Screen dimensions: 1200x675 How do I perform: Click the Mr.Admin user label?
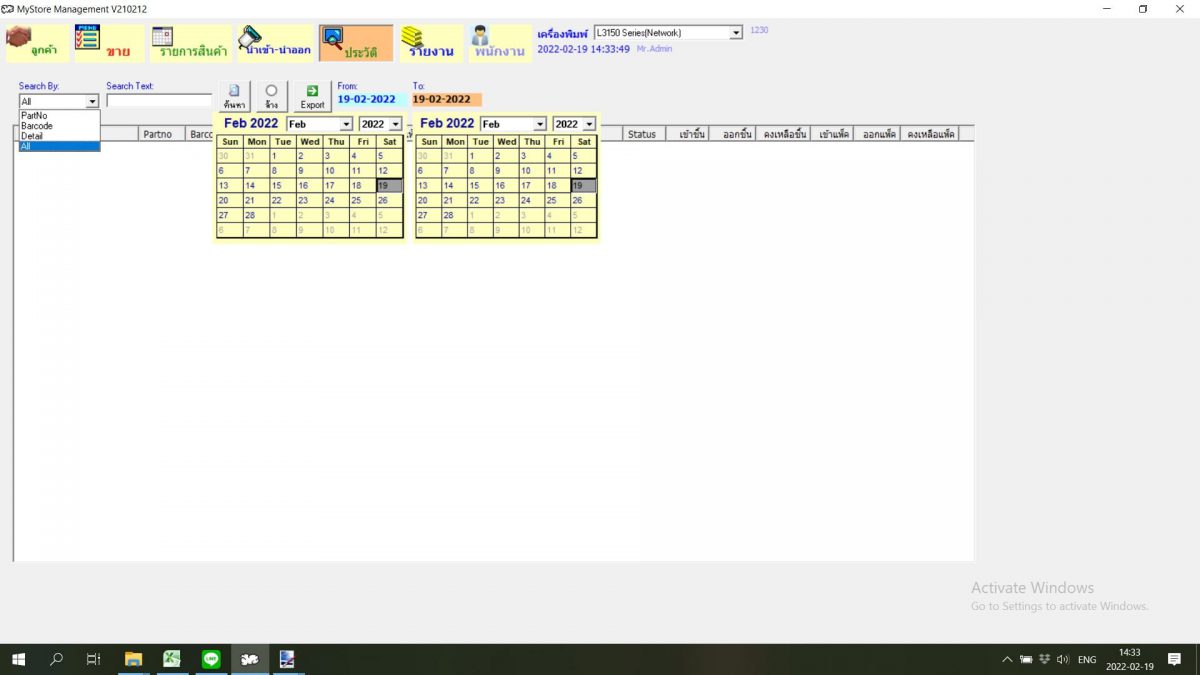click(655, 49)
